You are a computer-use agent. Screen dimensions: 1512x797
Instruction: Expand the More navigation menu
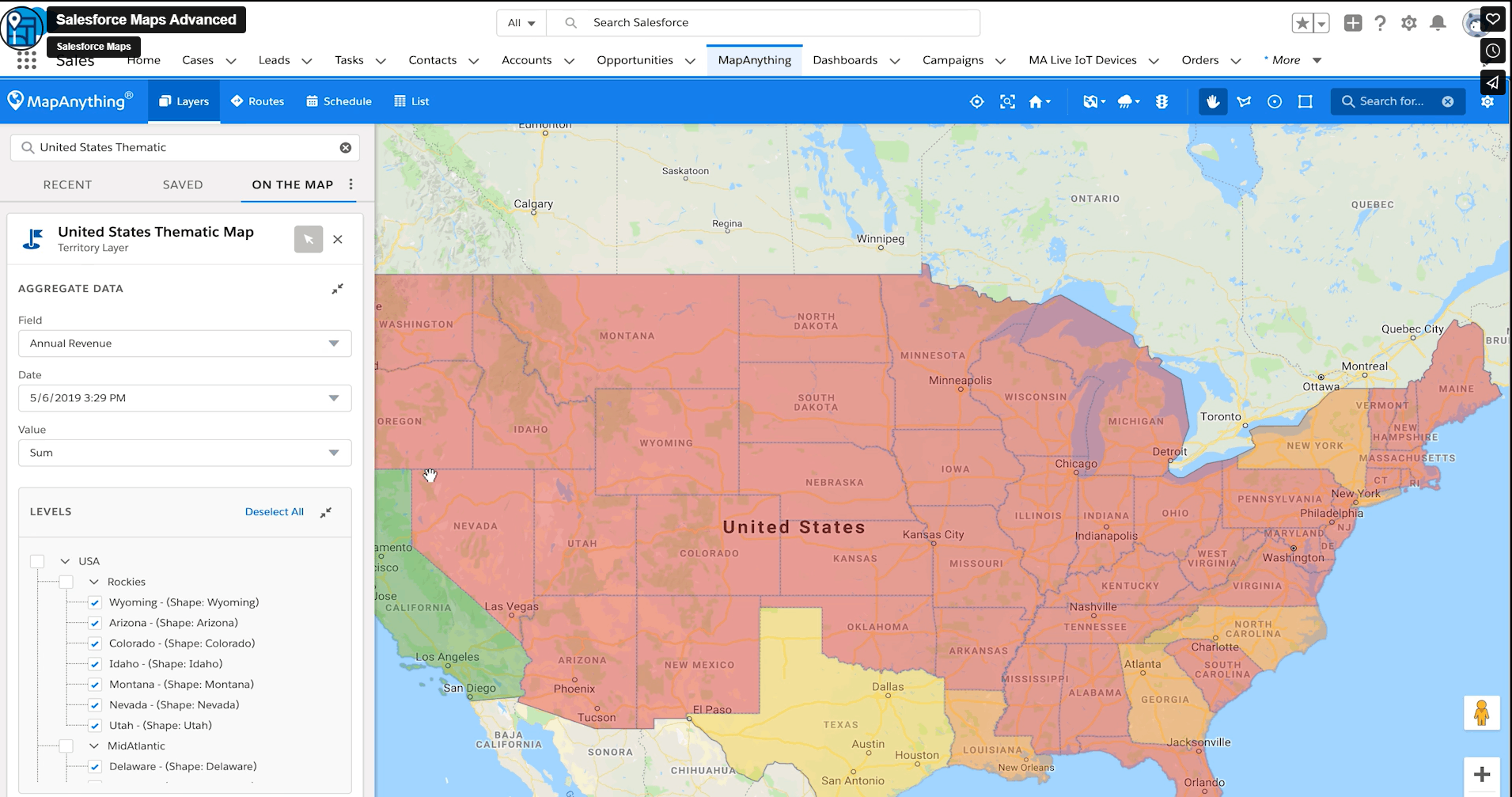(x=1294, y=60)
